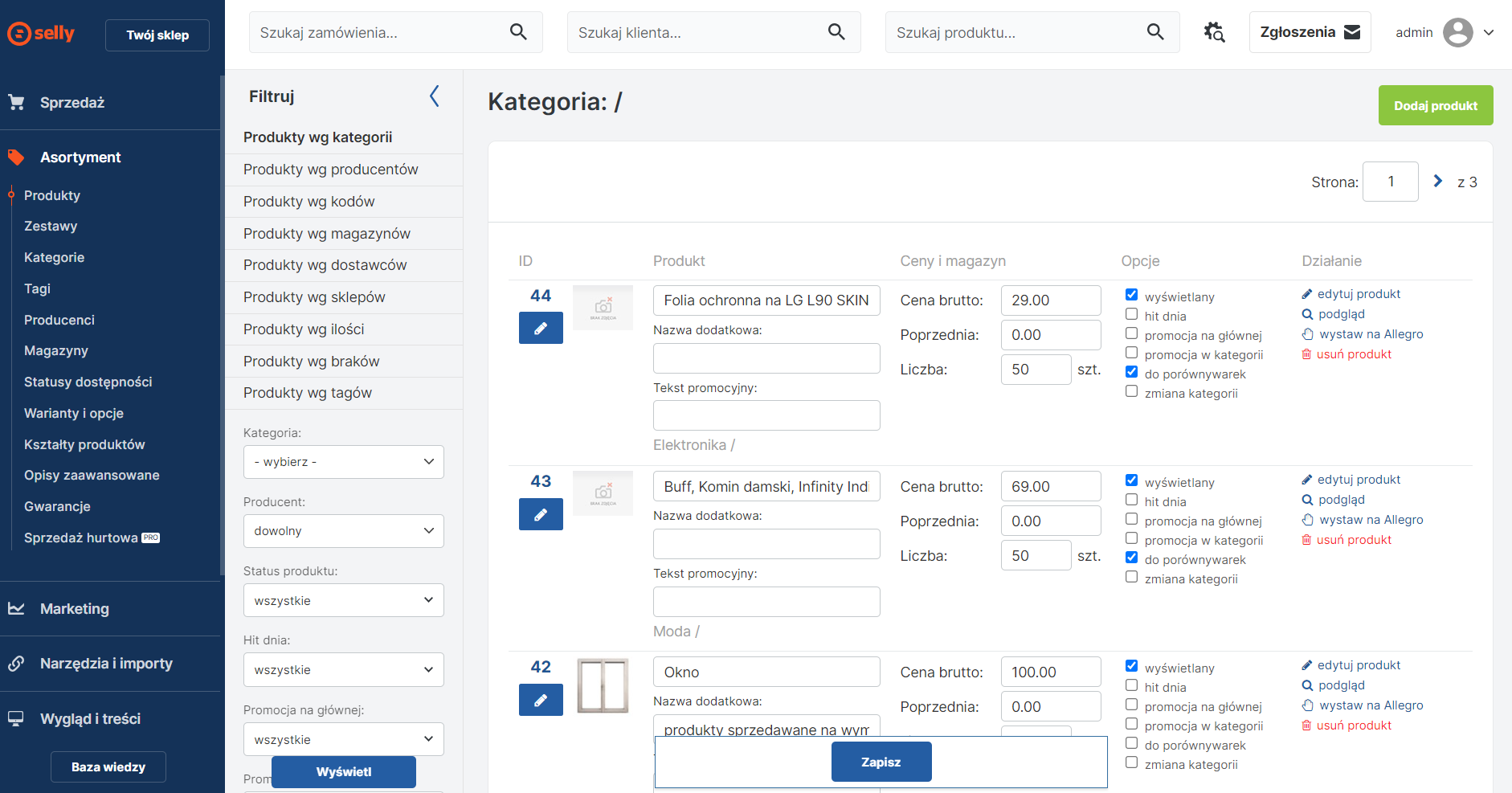Open Kategorie in the sidebar menu
The image size is (1512, 793).
point(54,257)
